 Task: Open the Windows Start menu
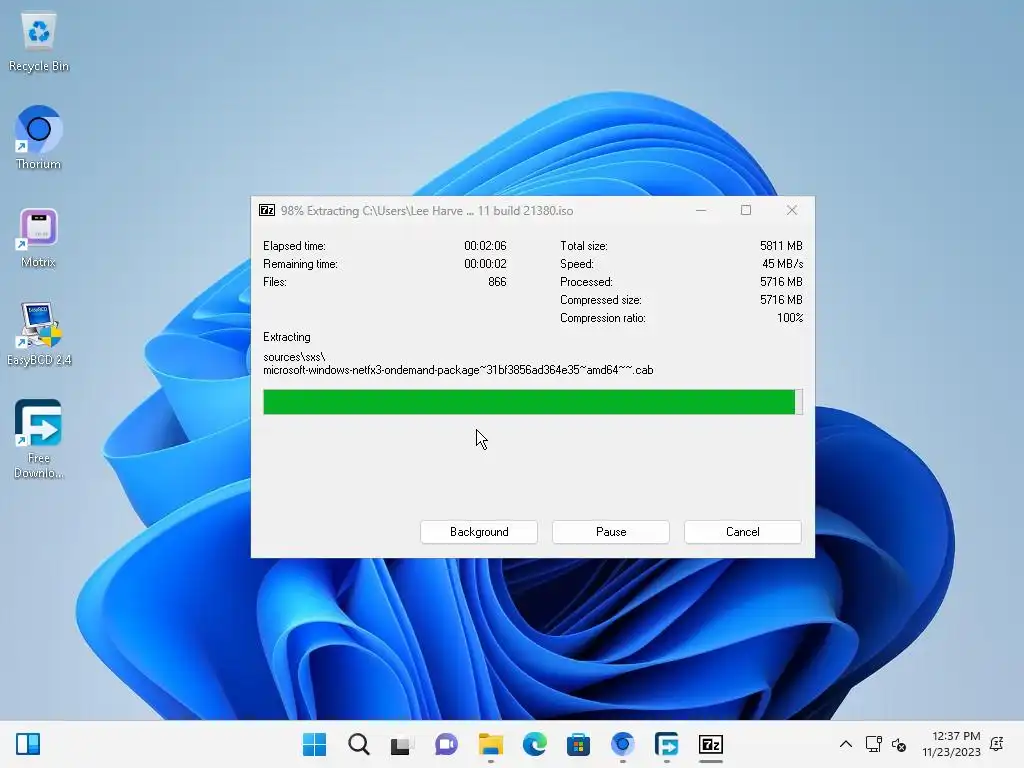pos(314,744)
